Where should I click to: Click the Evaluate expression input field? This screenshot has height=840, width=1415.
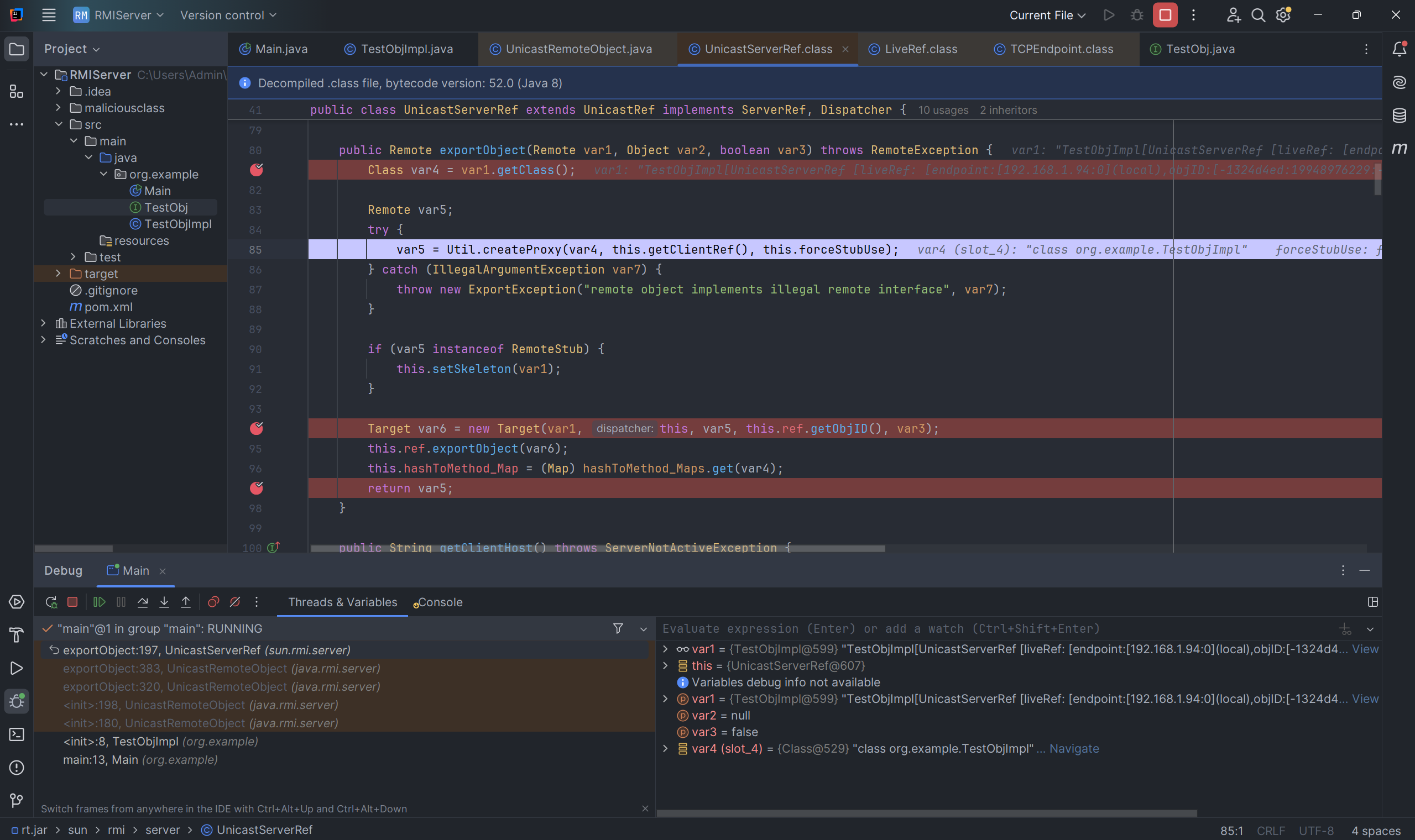click(x=996, y=628)
